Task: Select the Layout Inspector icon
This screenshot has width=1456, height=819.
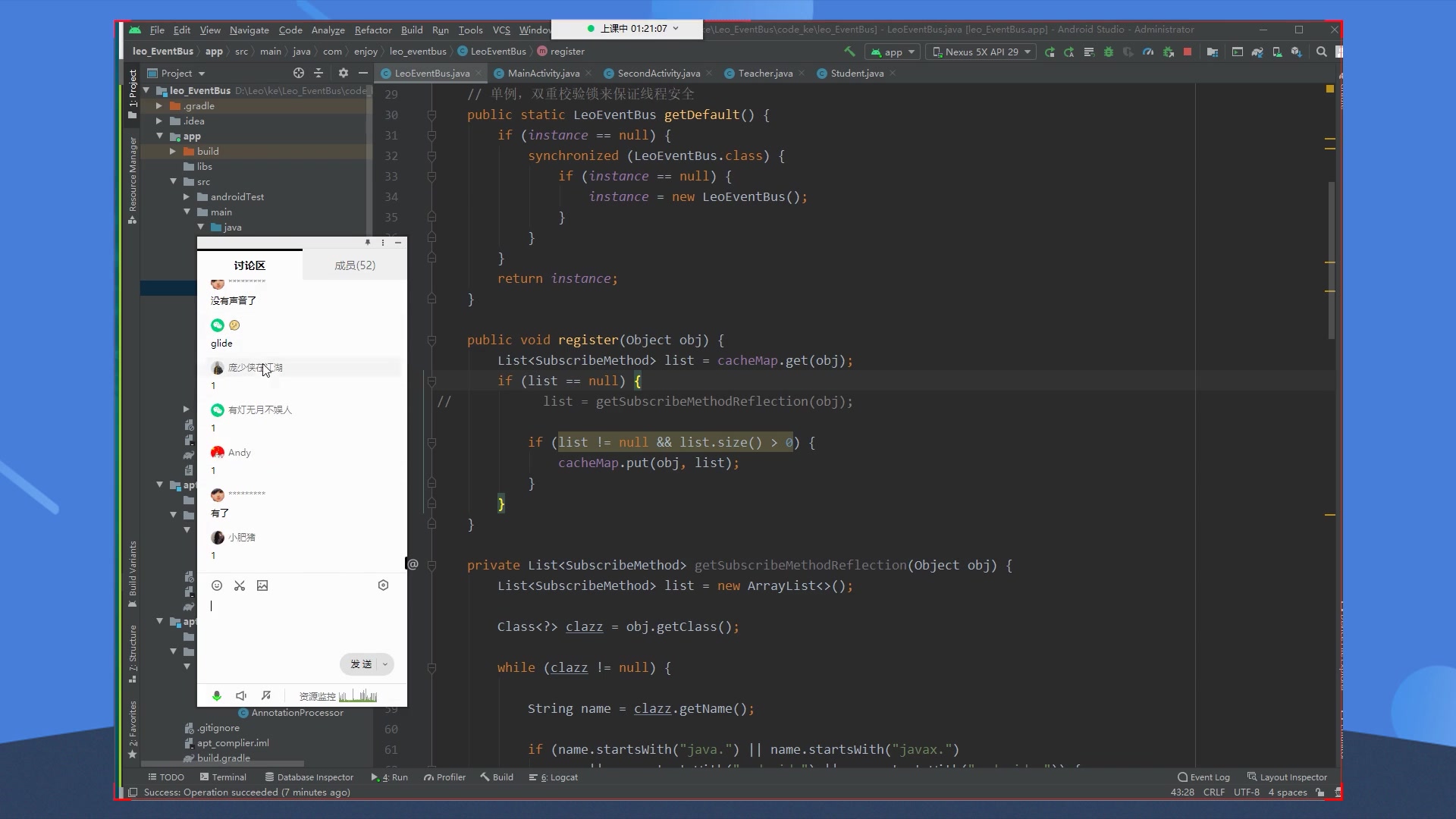Action: [1253, 777]
